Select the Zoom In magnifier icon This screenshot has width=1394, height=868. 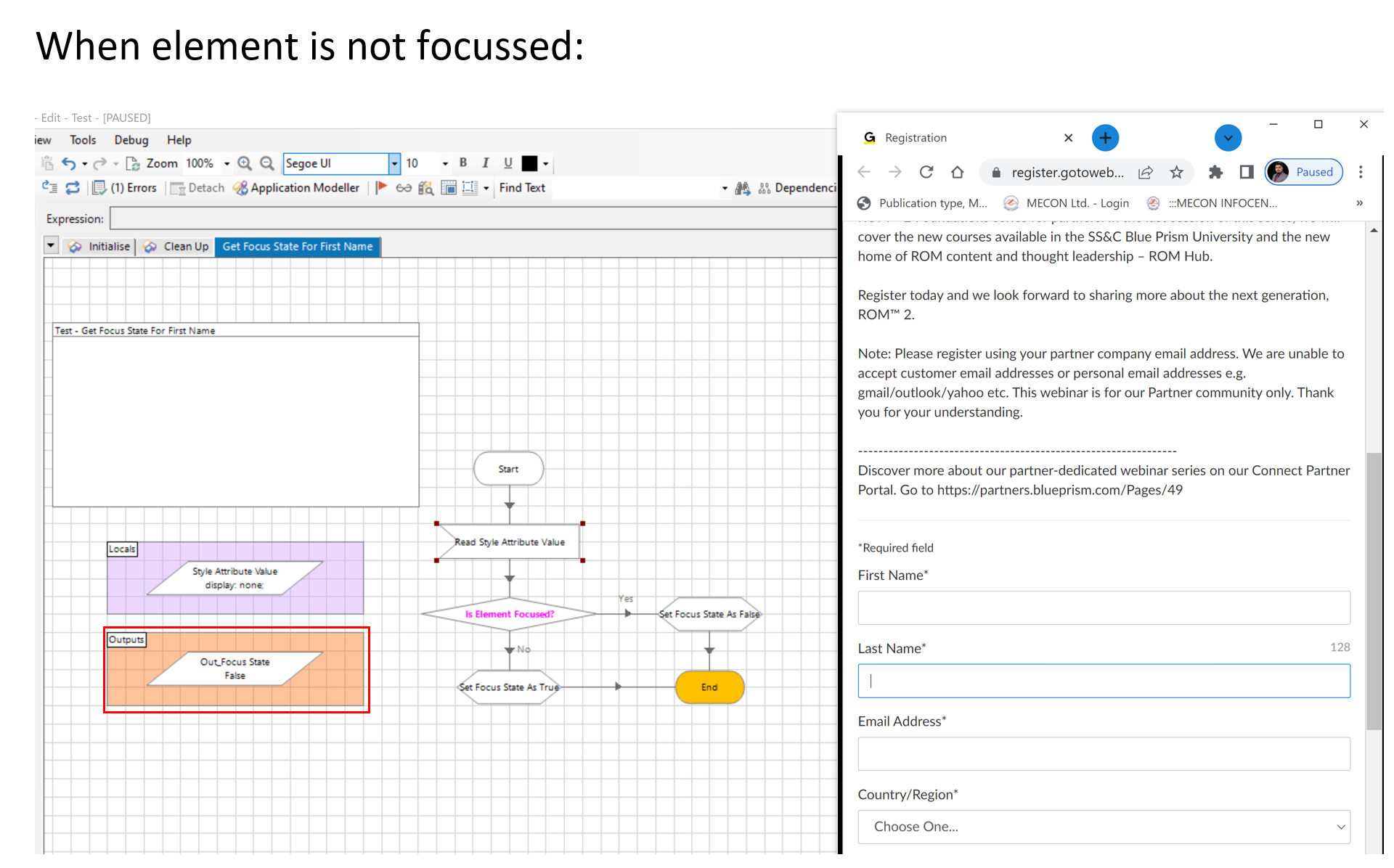tap(245, 163)
